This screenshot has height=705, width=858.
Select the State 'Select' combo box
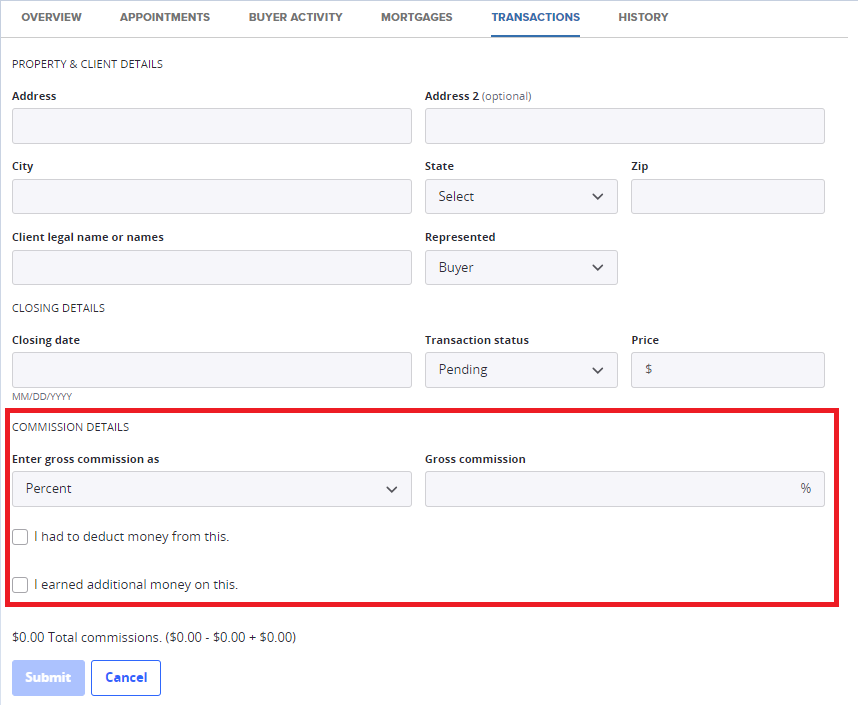pos(521,197)
